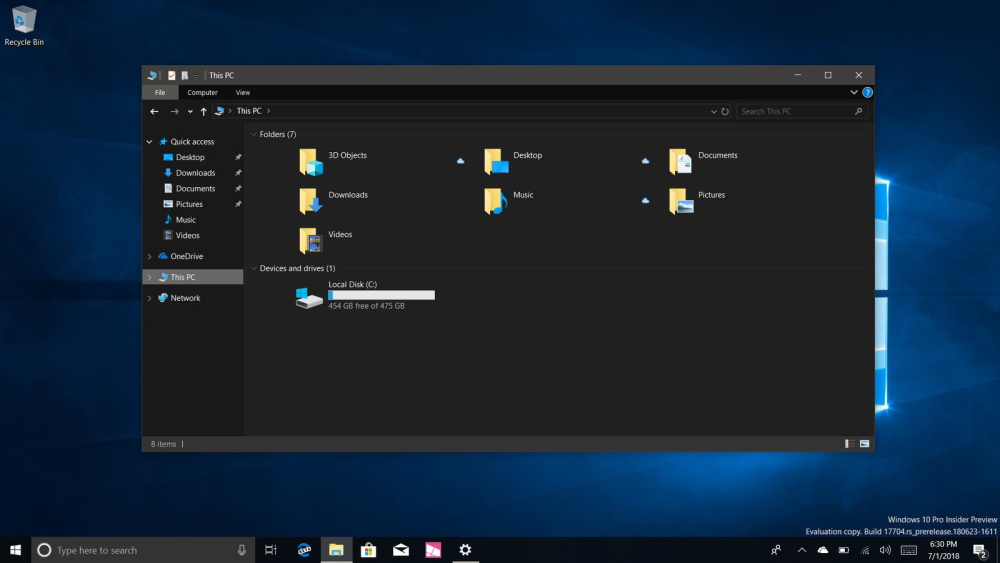Image resolution: width=1000 pixels, height=563 pixels.
Task: Toggle ribbon expand arrow near help
Action: [x=854, y=92]
